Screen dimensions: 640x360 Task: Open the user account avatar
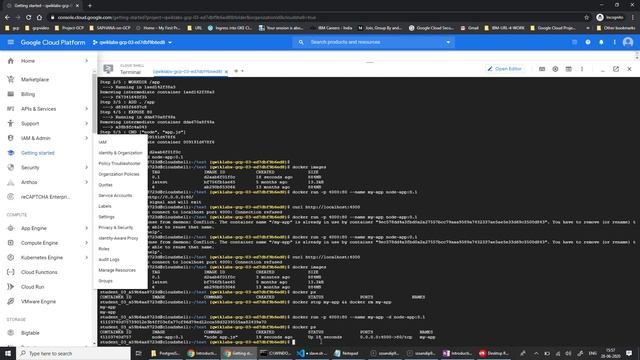tap(628, 42)
